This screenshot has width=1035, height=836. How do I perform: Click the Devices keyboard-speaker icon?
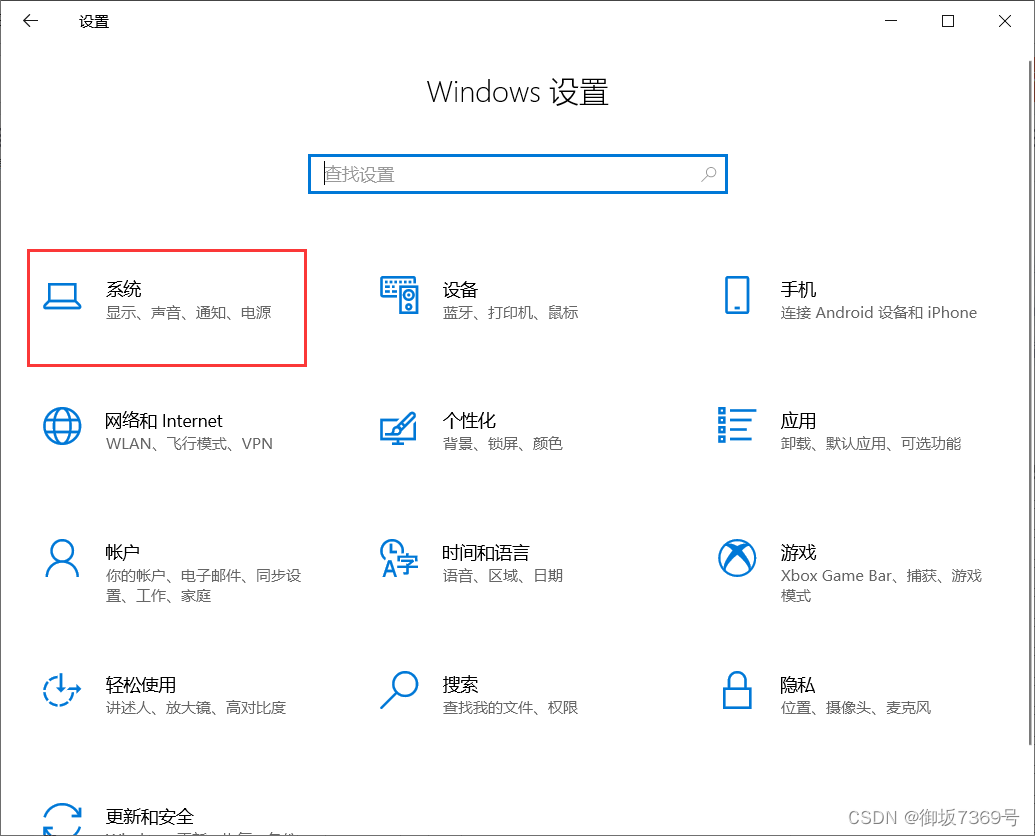[399, 295]
